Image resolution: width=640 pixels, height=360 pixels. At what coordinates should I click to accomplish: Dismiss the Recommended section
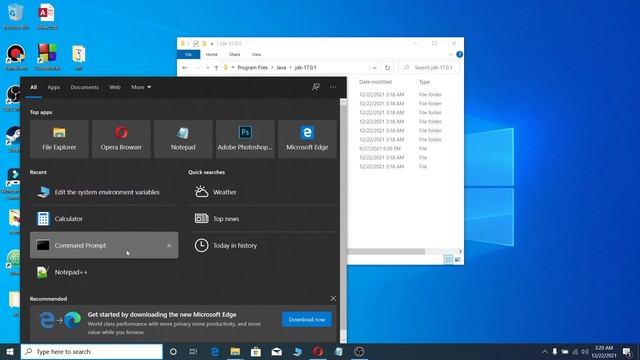click(x=333, y=299)
